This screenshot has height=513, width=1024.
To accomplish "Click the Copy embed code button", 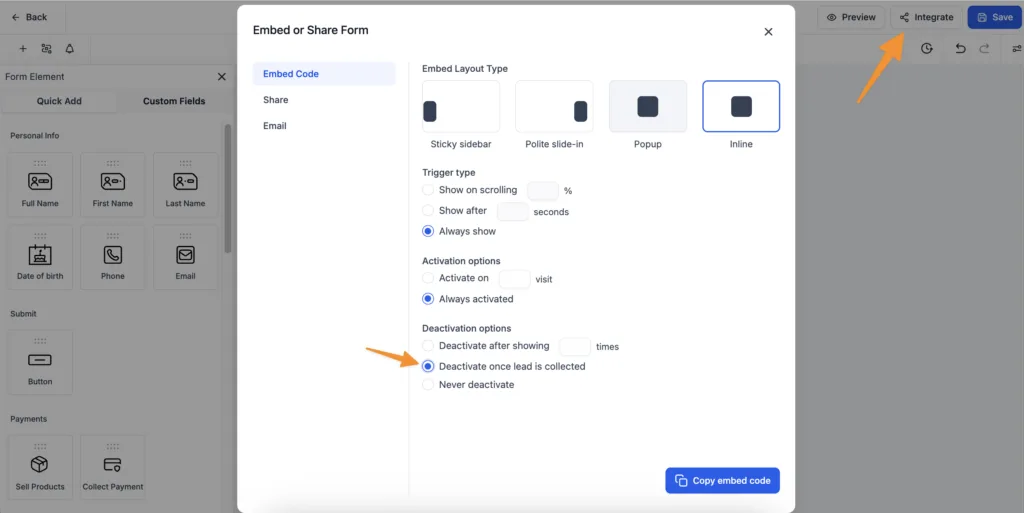I will pyautogui.click(x=722, y=480).
